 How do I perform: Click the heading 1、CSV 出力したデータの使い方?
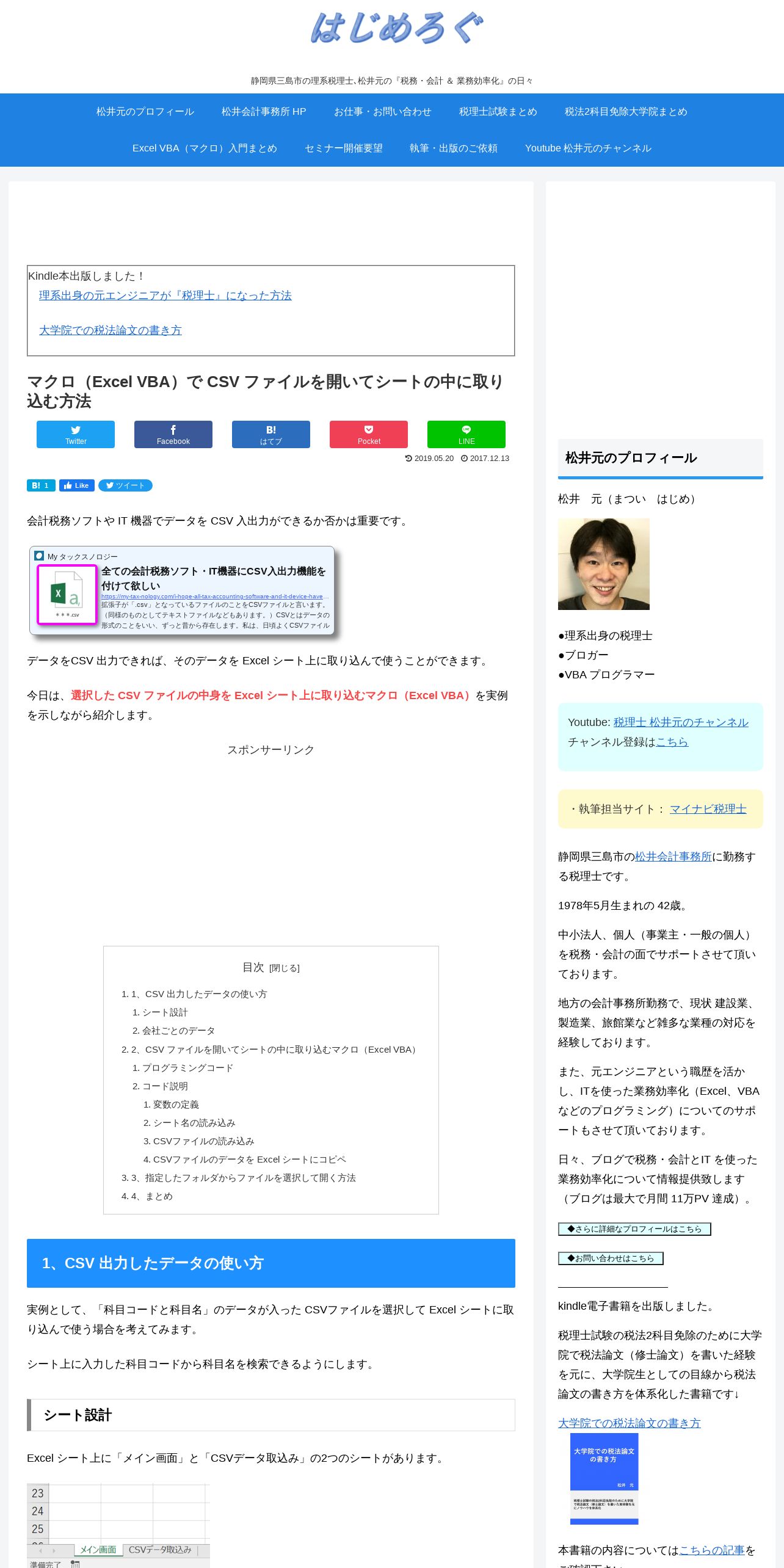coord(271,1263)
